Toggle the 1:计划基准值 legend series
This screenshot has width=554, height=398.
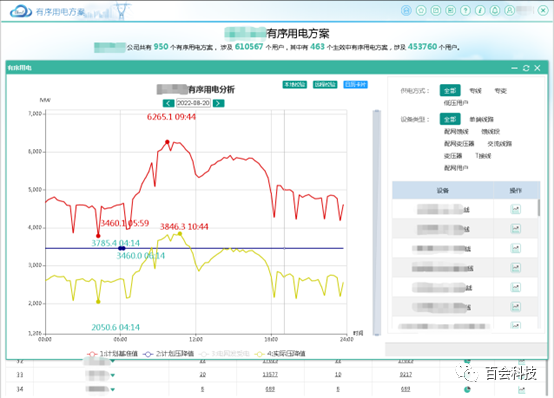(x=112, y=353)
